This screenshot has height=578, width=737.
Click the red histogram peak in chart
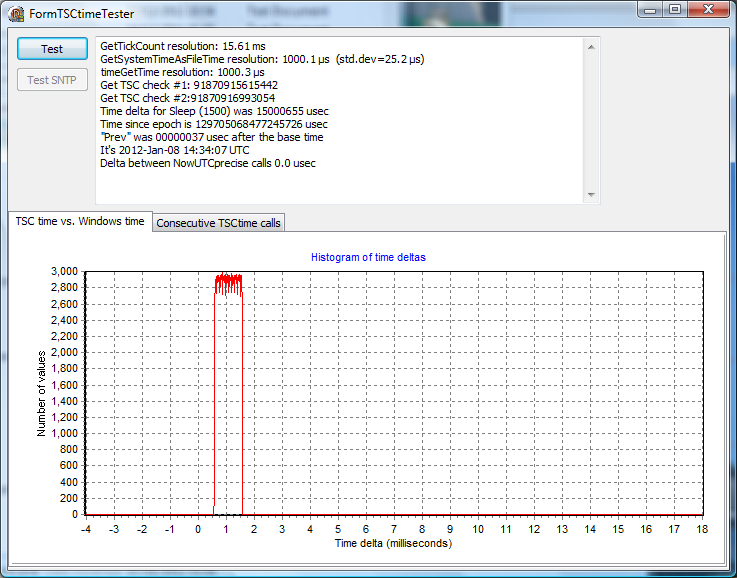click(228, 285)
